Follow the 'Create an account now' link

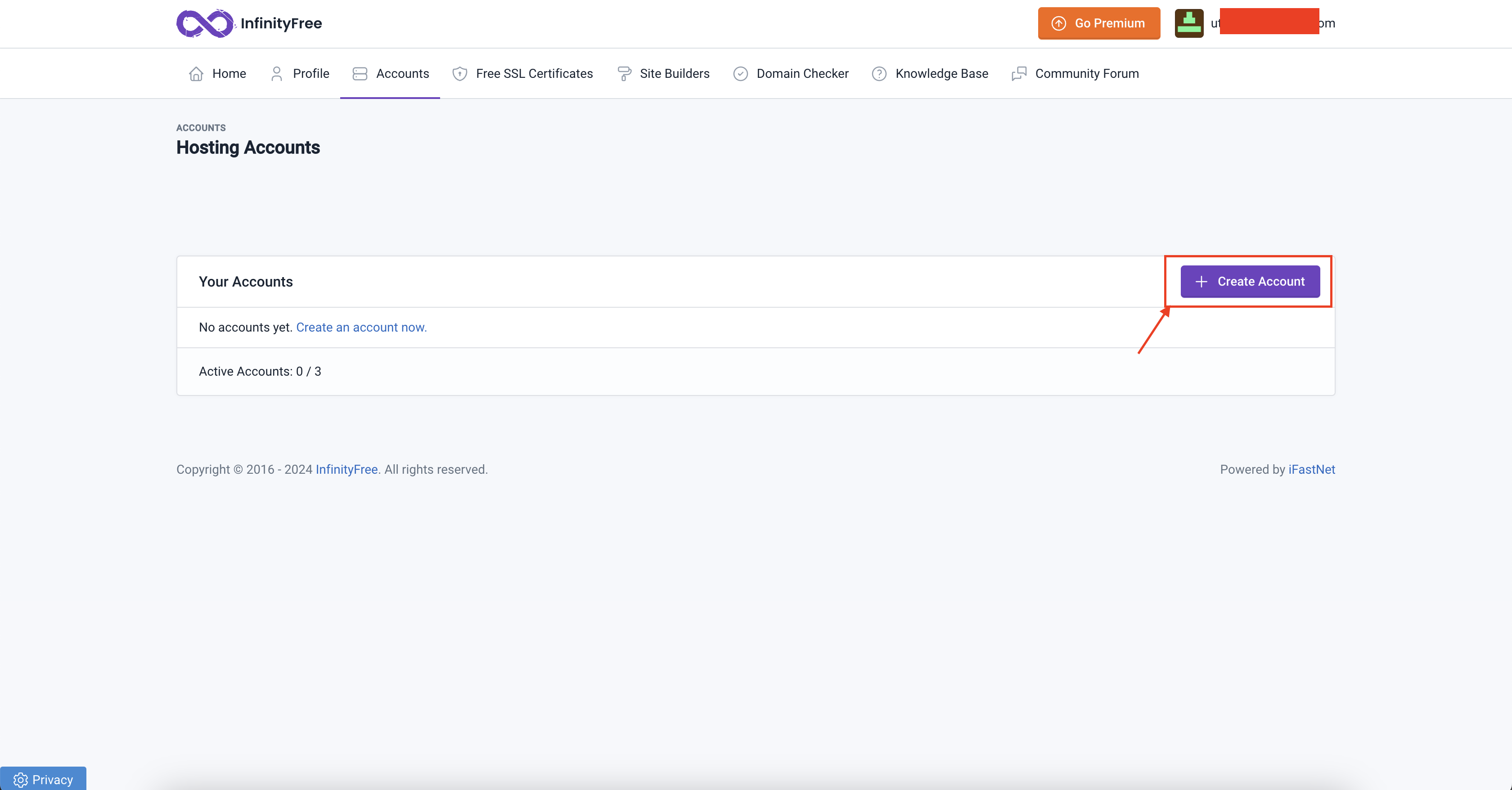tap(361, 328)
